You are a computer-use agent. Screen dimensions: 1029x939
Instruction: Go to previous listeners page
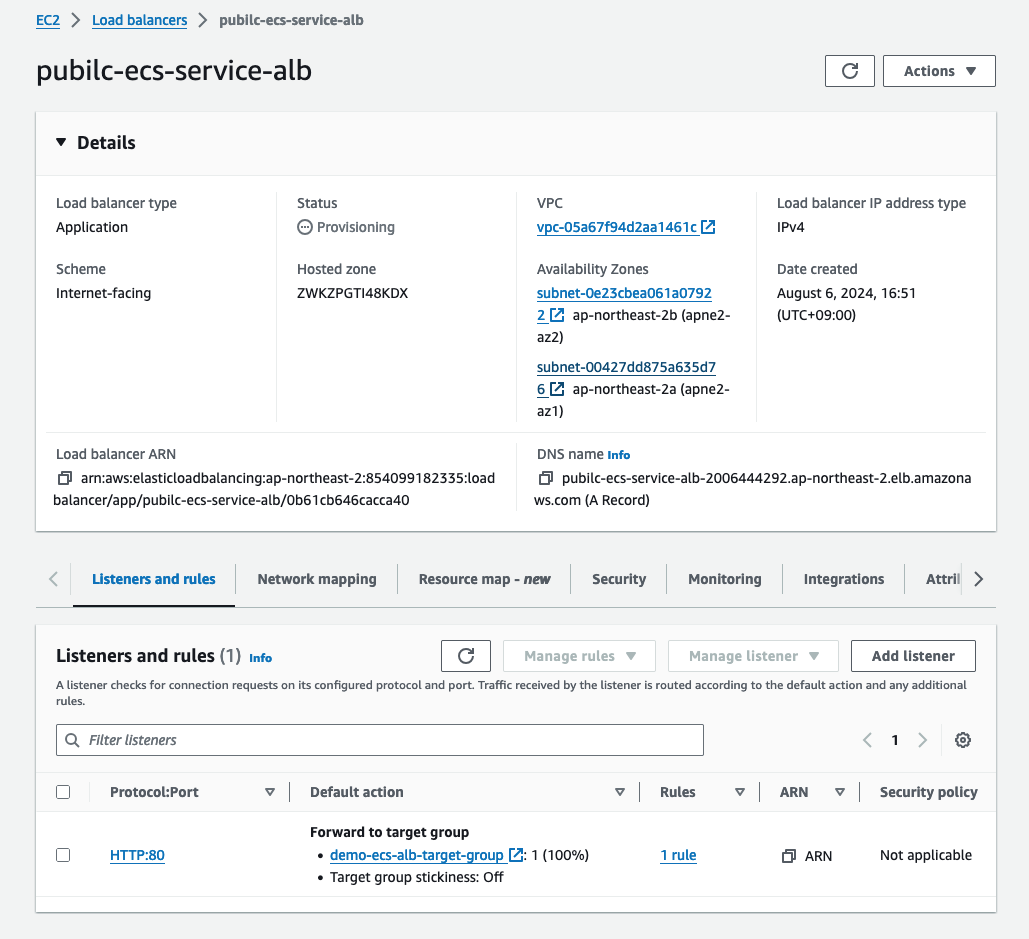click(x=867, y=740)
